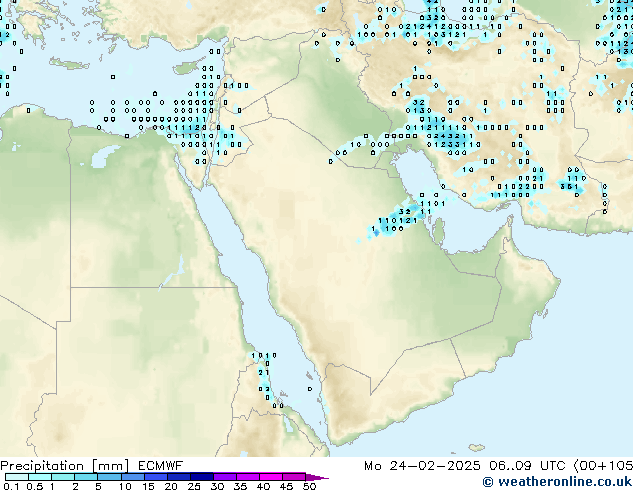Click the 0.5–1 mm legend swatch

(x=40, y=477)
